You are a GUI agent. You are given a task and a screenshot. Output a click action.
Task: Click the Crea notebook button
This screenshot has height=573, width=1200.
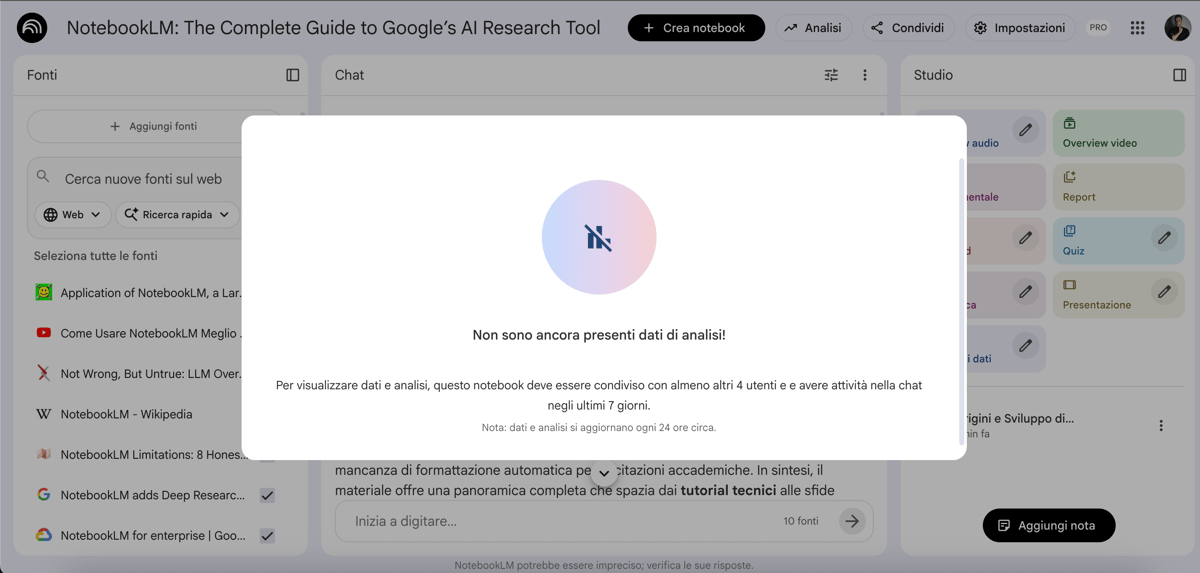696,28
